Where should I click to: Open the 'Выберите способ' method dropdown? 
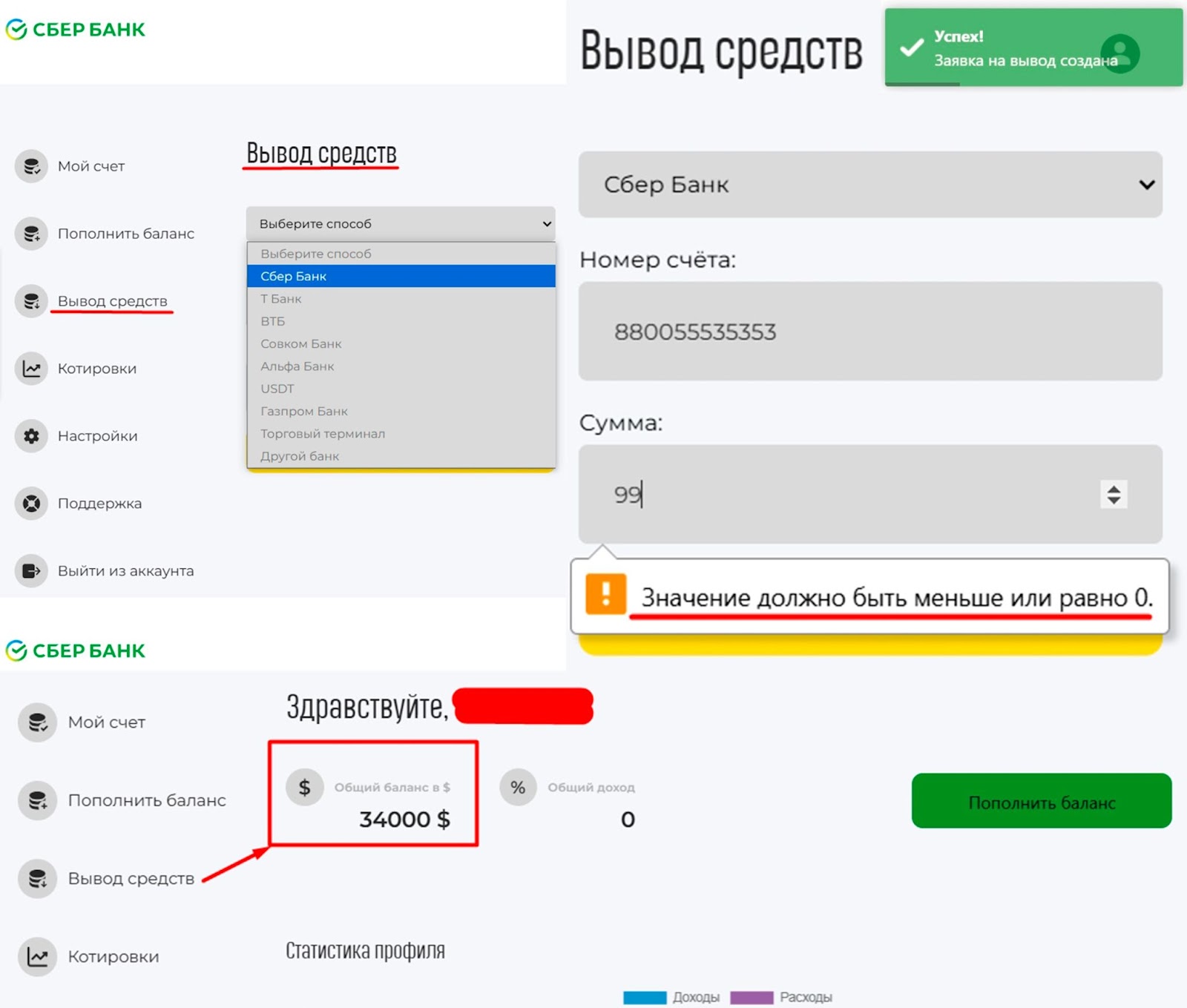[x=401, y=223]
